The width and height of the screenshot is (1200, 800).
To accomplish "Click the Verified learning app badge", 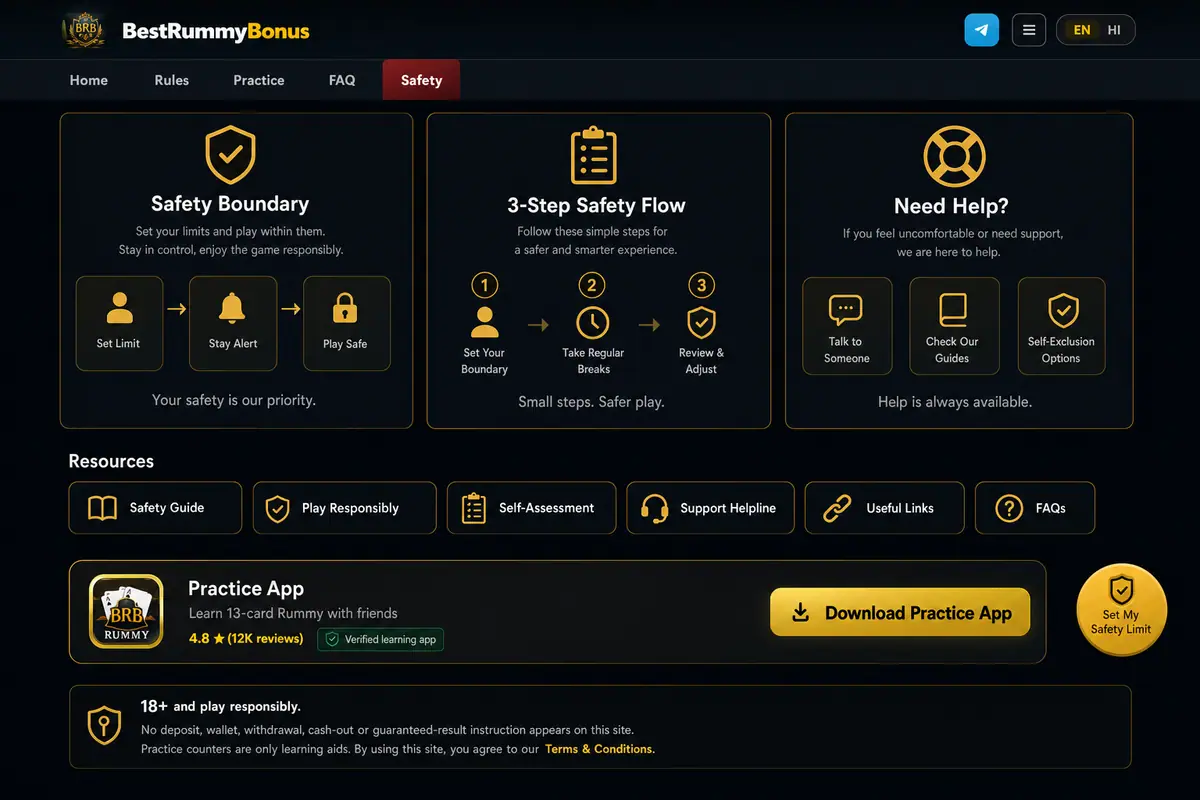I will coord(381,639).
